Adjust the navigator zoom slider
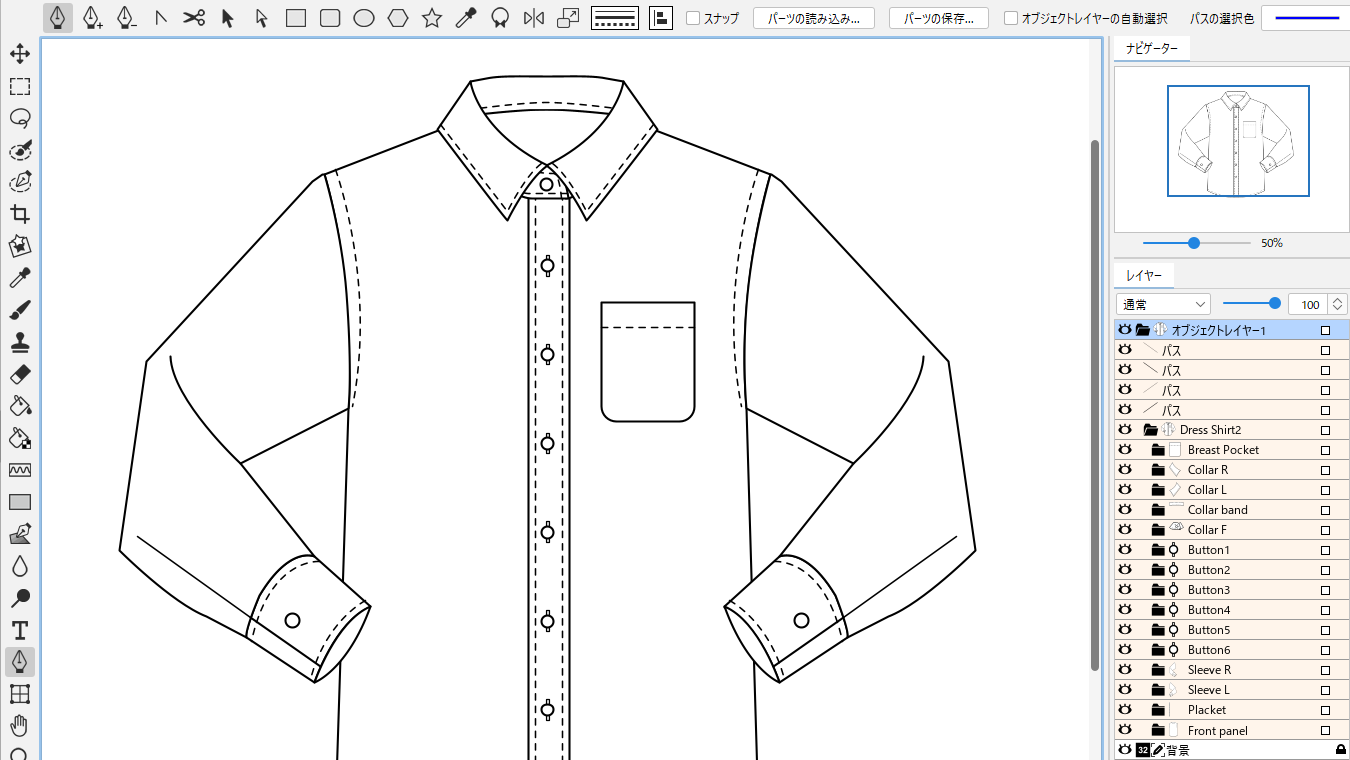 point(1194,243)
